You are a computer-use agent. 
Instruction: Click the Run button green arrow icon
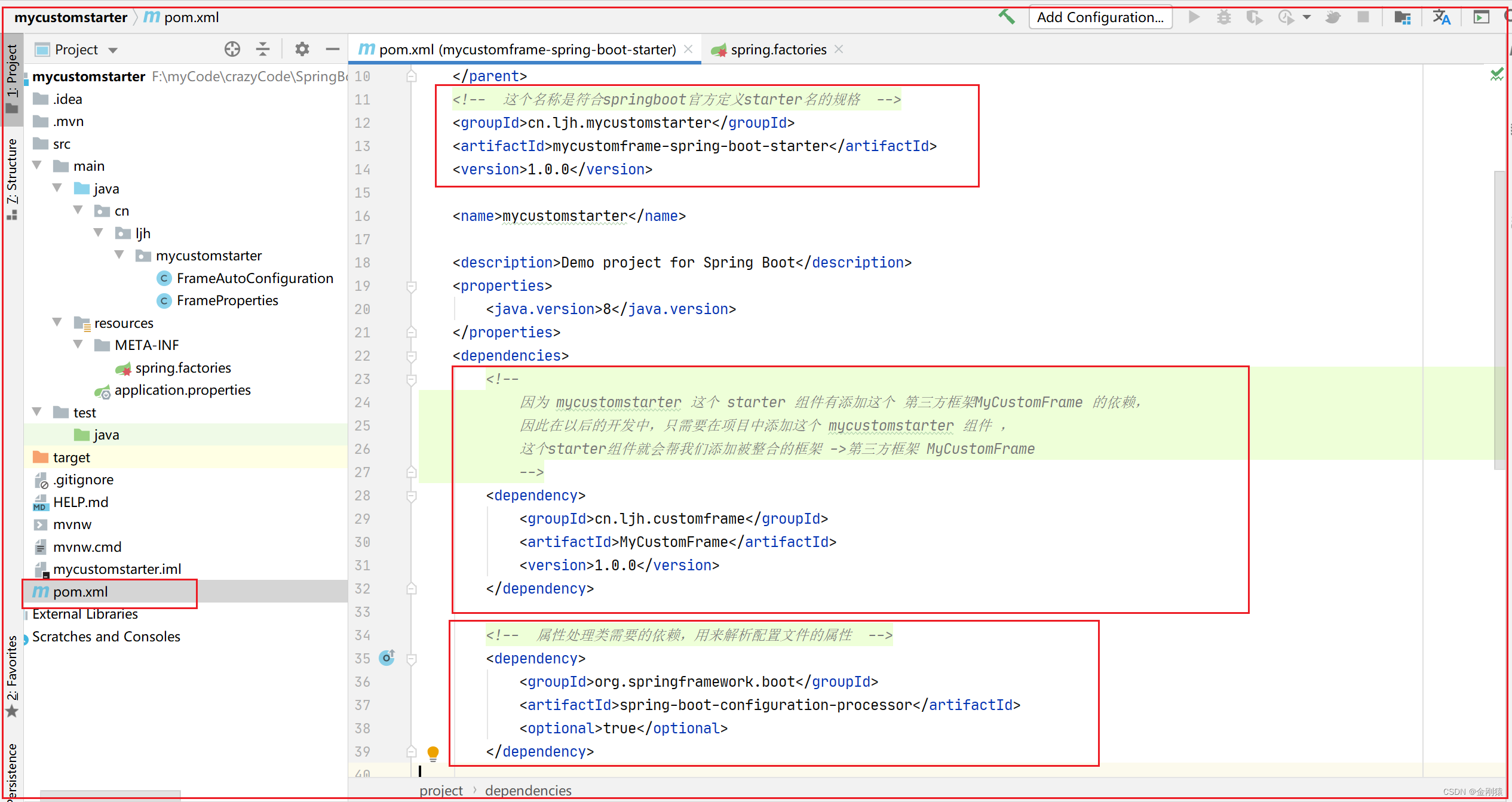(x=1192, y=19)
